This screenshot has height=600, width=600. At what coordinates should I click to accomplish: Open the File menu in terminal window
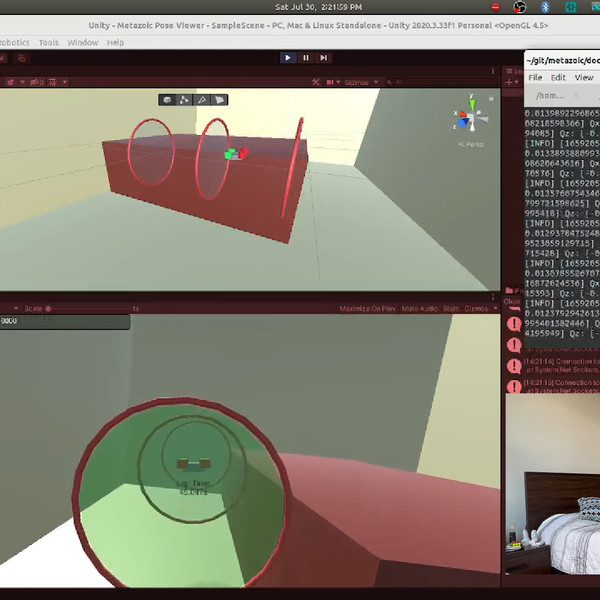(x=535, y=78)
